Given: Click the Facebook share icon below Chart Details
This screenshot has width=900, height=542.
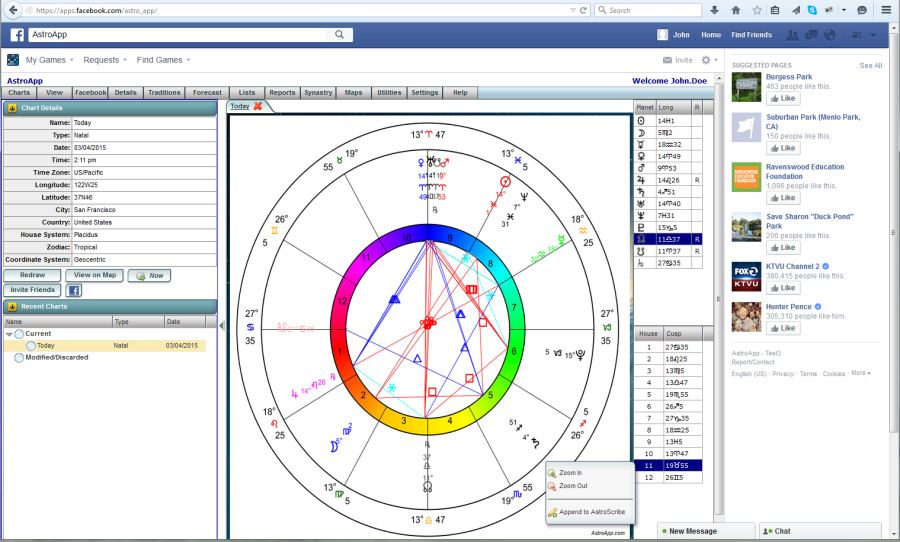Looking at the screenshot, I should [74, 290].
